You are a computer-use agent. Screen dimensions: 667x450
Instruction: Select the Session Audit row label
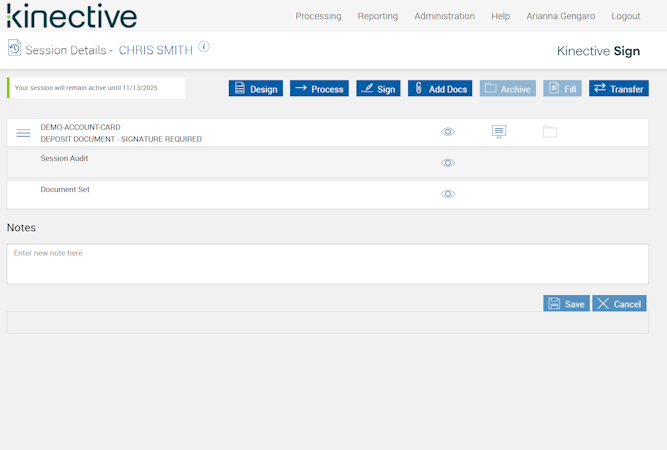coord(64,158)
